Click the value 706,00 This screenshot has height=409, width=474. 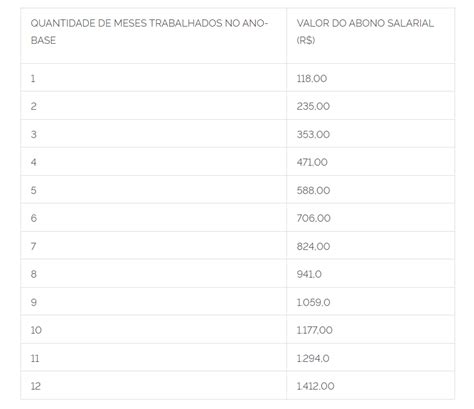coord(313,218)
